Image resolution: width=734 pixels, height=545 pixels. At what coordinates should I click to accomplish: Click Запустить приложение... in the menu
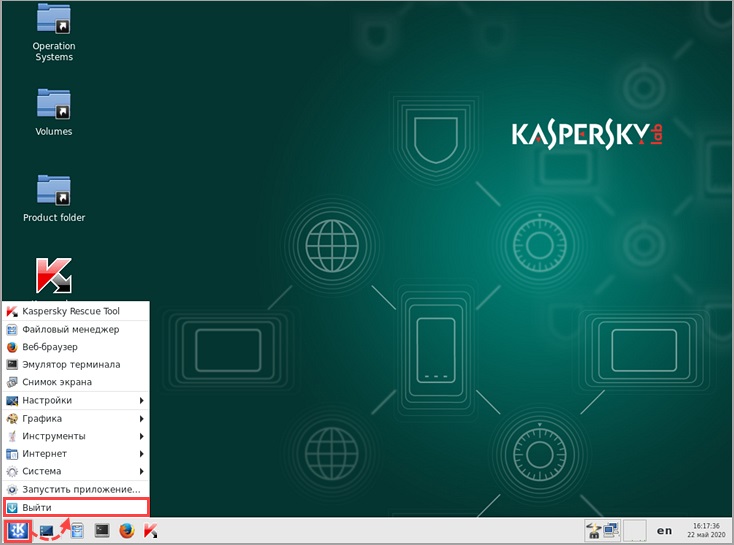pos(76,489)
